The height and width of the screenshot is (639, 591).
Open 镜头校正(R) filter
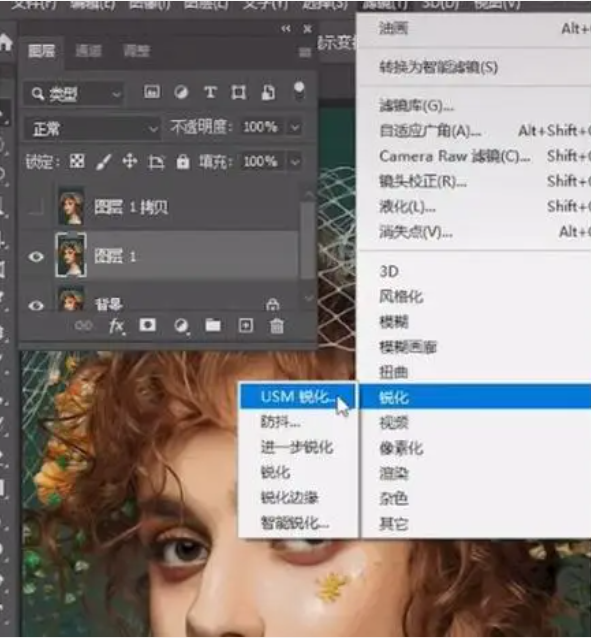tap(476, 181)
